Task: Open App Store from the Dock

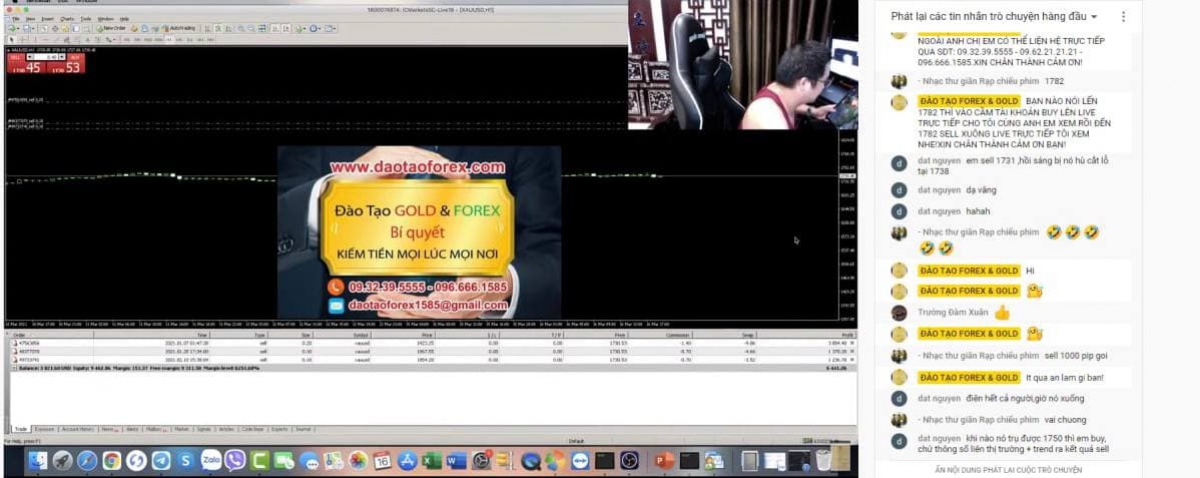Action: (x=407, y=461)
